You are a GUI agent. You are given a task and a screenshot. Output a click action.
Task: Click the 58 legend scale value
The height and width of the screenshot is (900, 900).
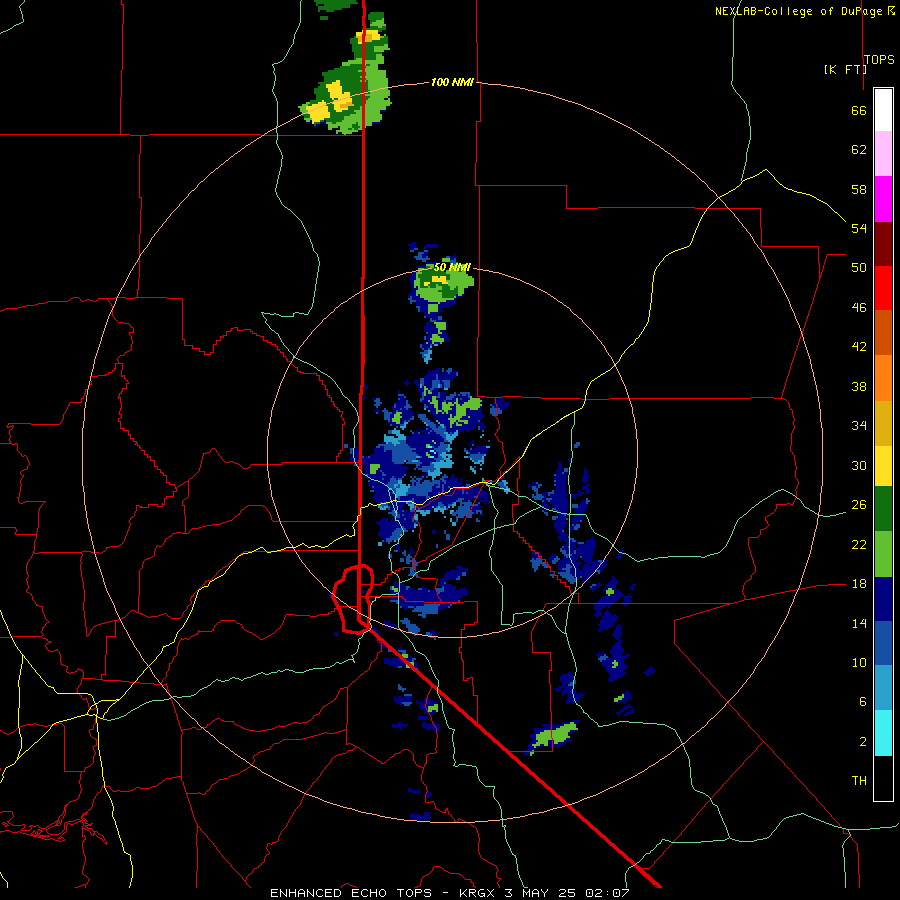859,189
